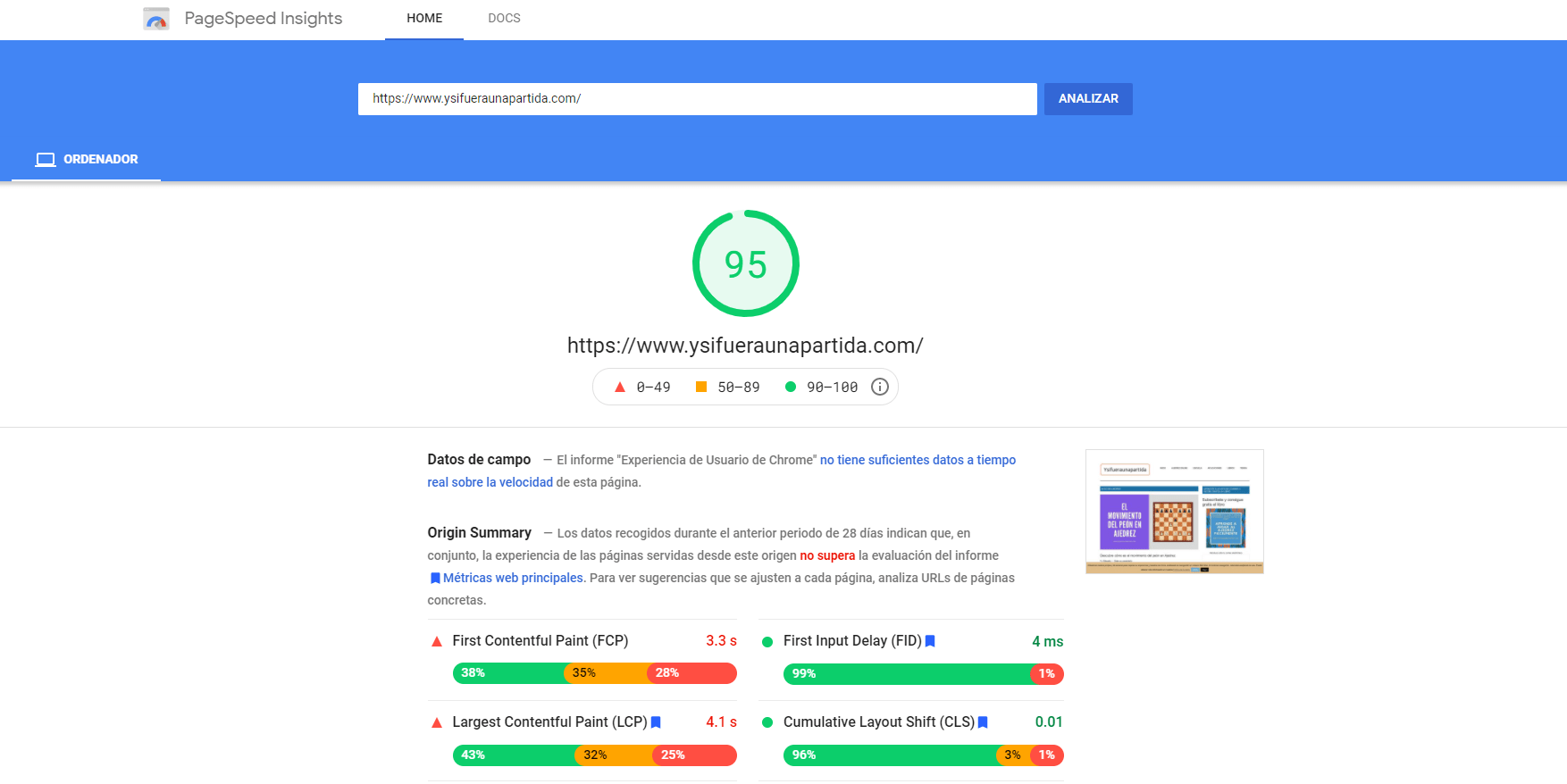Click the 'Cumulative Layout Shift (CLS)' label
Image resolution: width=1567 pixels, height=784 pixels.
[879, 722]
